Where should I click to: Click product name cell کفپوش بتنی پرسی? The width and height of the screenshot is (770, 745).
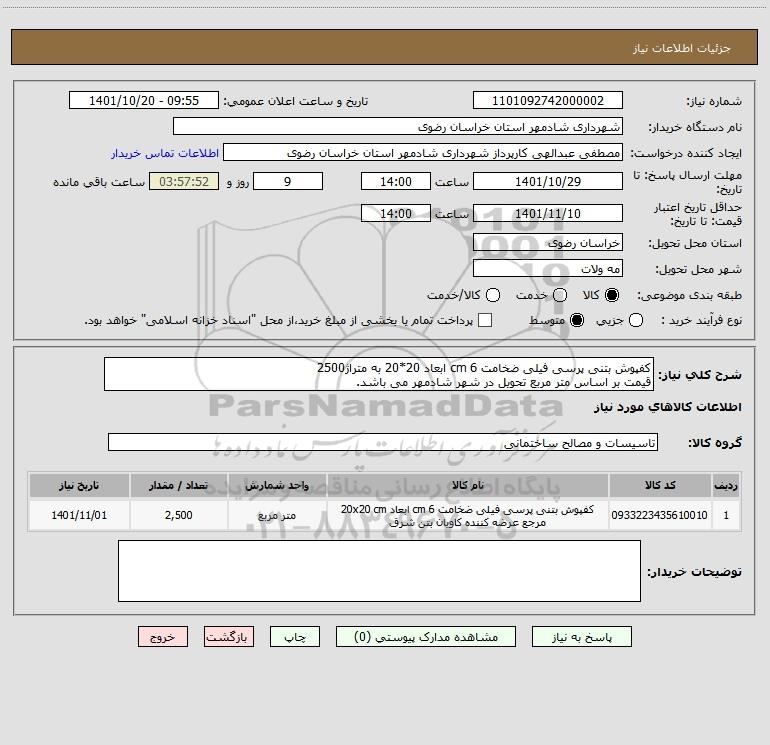click(x=468, y=515)
